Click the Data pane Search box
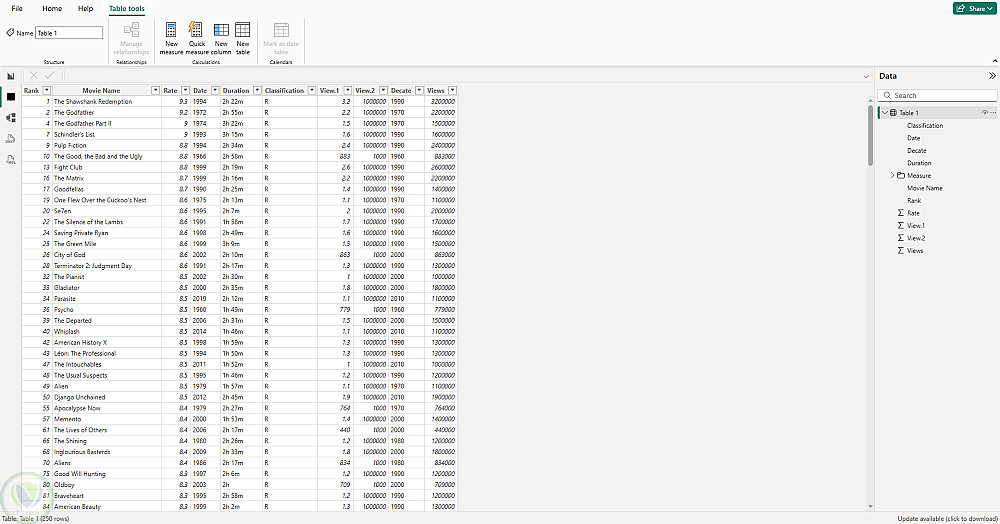 tap(938, 96)
